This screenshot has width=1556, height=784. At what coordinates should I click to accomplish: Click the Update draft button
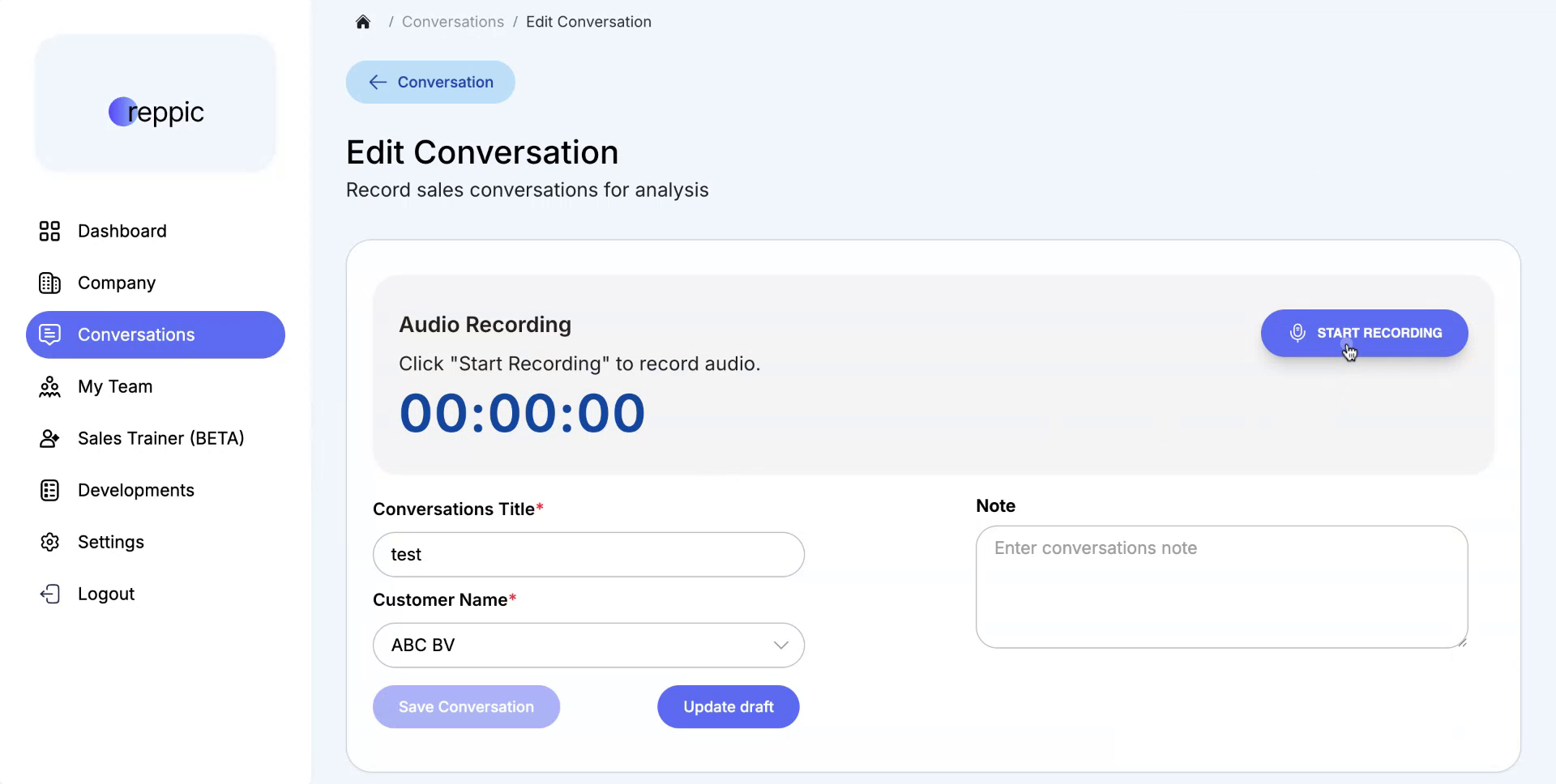[727, 706]
